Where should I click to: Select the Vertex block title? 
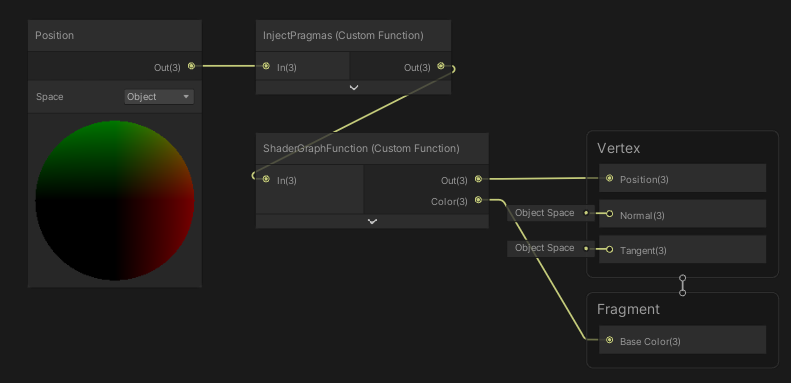tap(618, 148)
